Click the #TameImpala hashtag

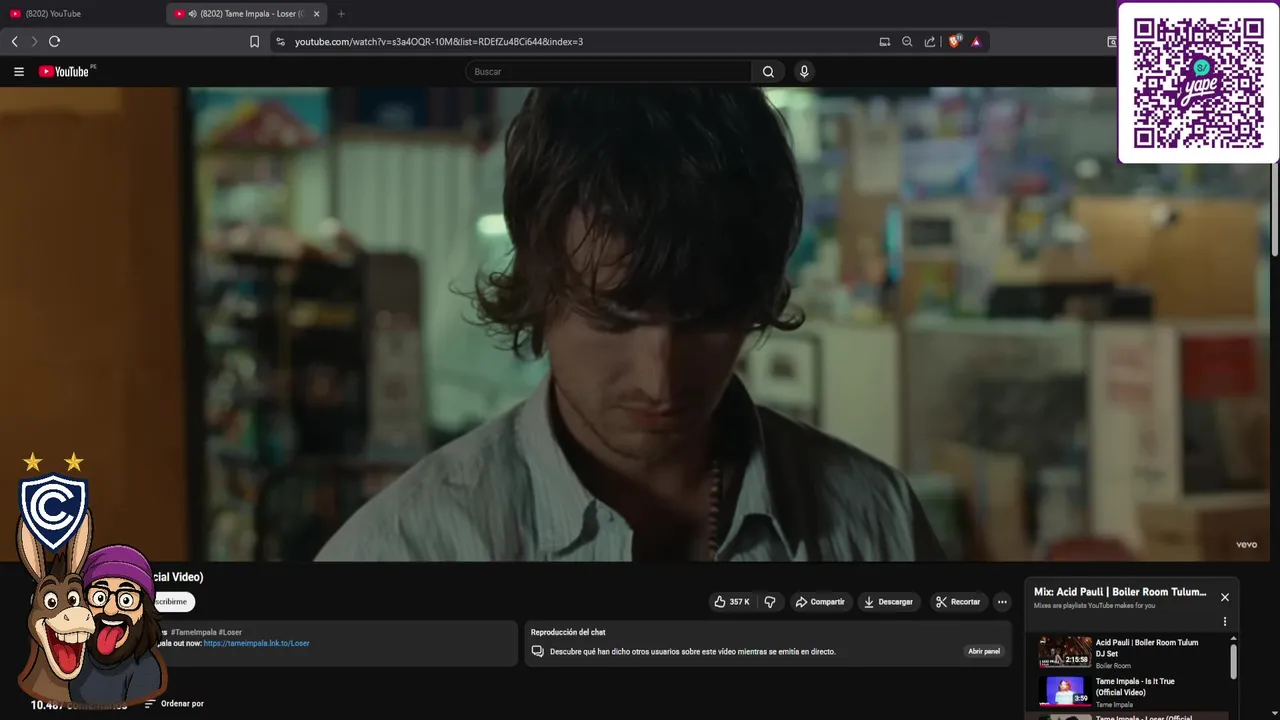coord(193,632)
